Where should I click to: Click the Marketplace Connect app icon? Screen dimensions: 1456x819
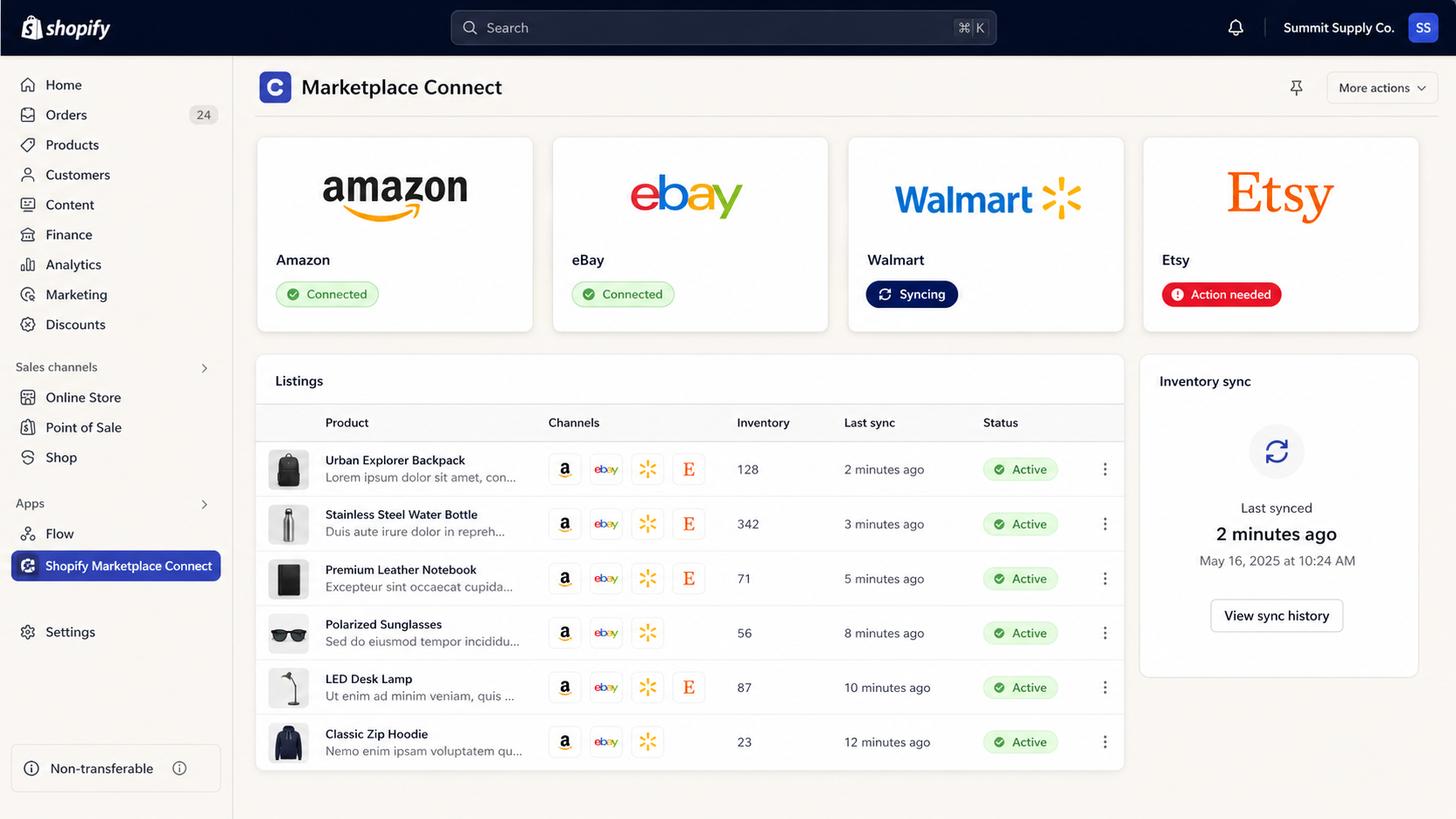[x=275, y=87]
